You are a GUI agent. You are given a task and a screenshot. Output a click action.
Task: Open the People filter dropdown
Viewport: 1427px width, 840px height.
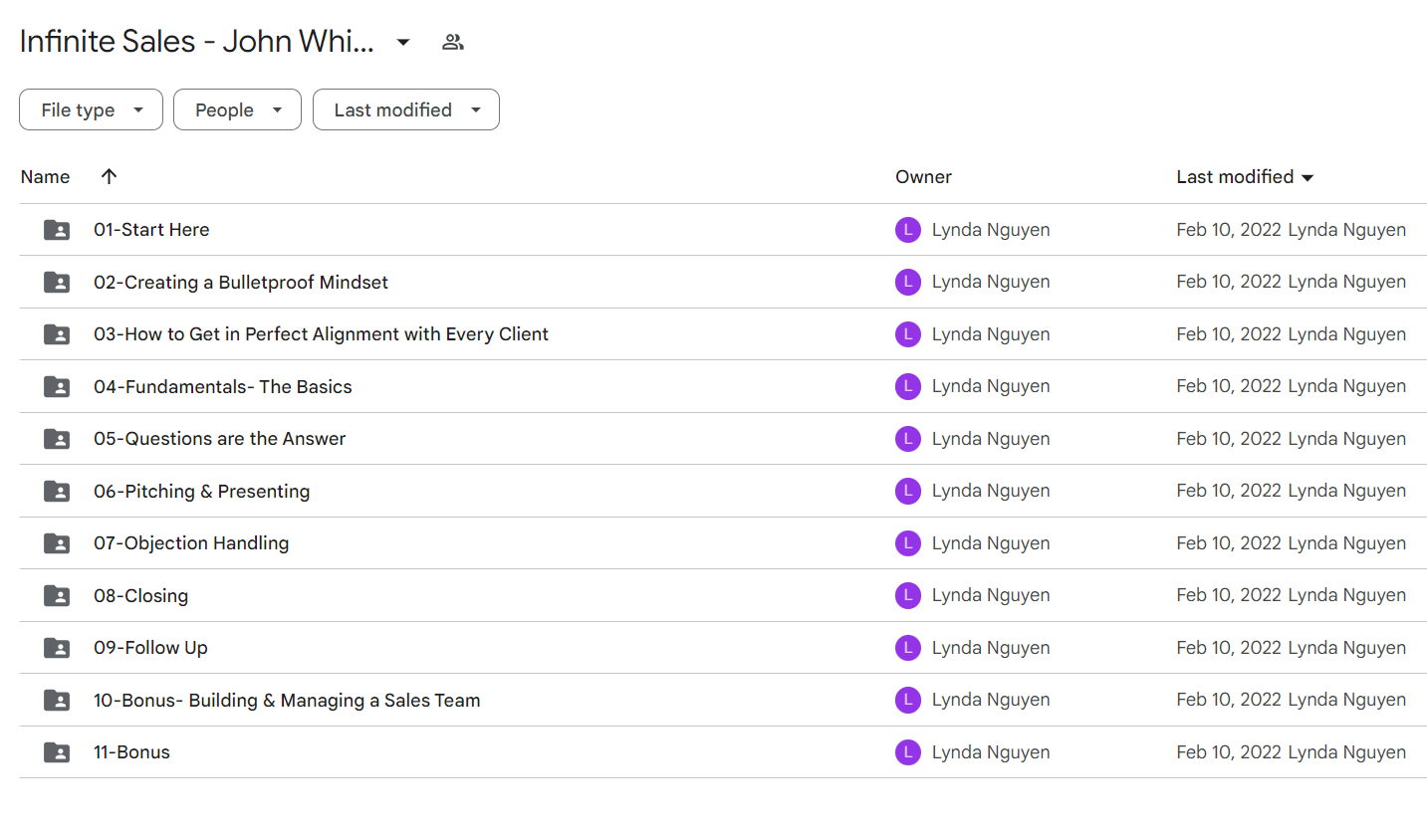click(x=237, y=109)
